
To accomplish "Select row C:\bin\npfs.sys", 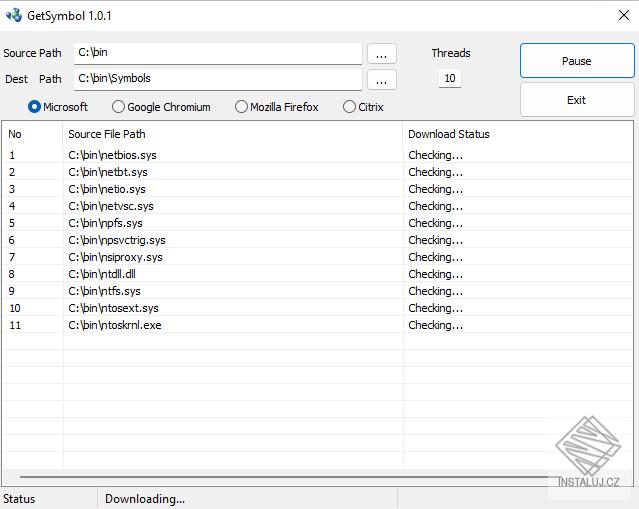I will coord(318,223).
